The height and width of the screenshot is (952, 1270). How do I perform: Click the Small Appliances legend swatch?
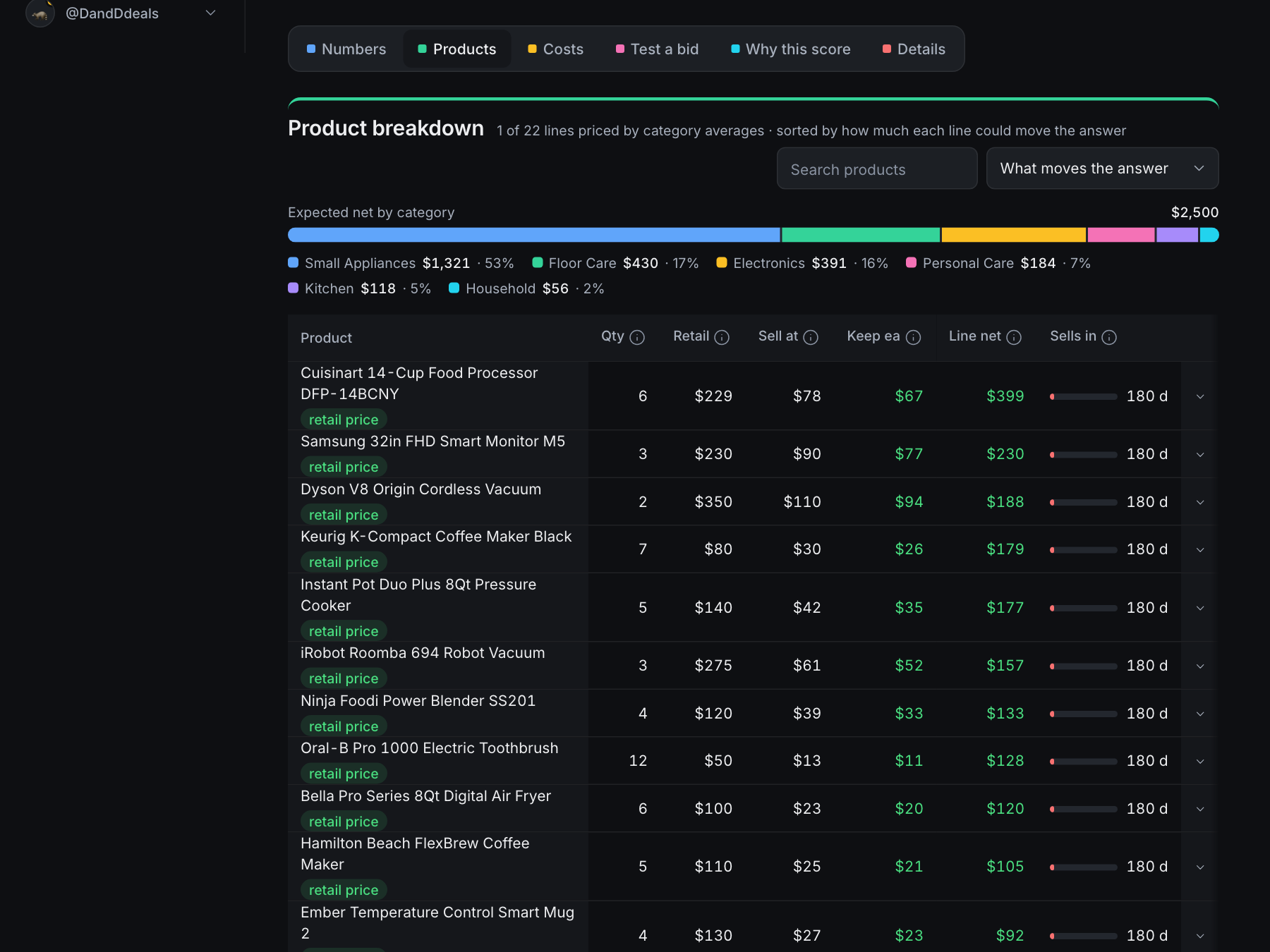tap(294, 262)
